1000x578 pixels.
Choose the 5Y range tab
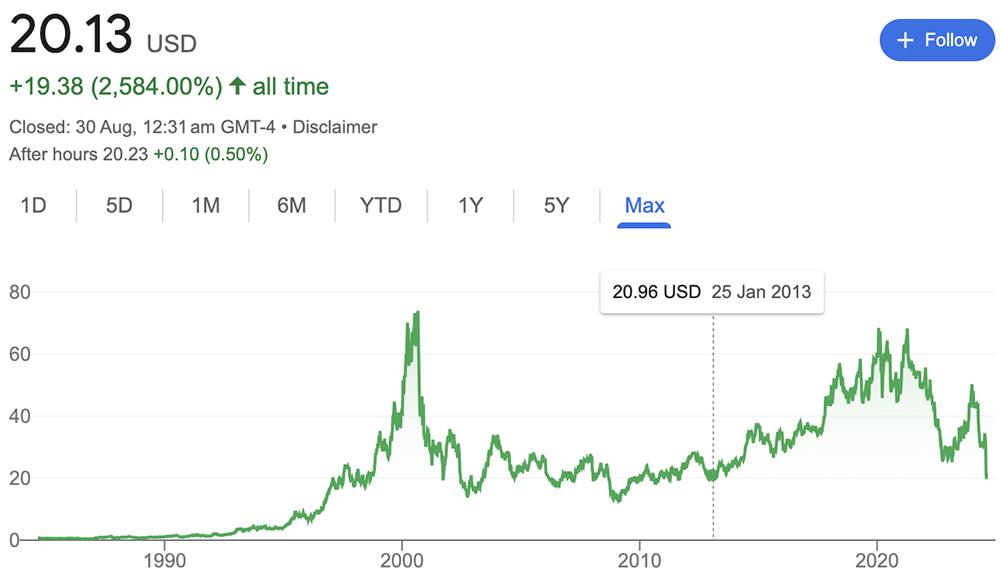(x=556, y=206)
